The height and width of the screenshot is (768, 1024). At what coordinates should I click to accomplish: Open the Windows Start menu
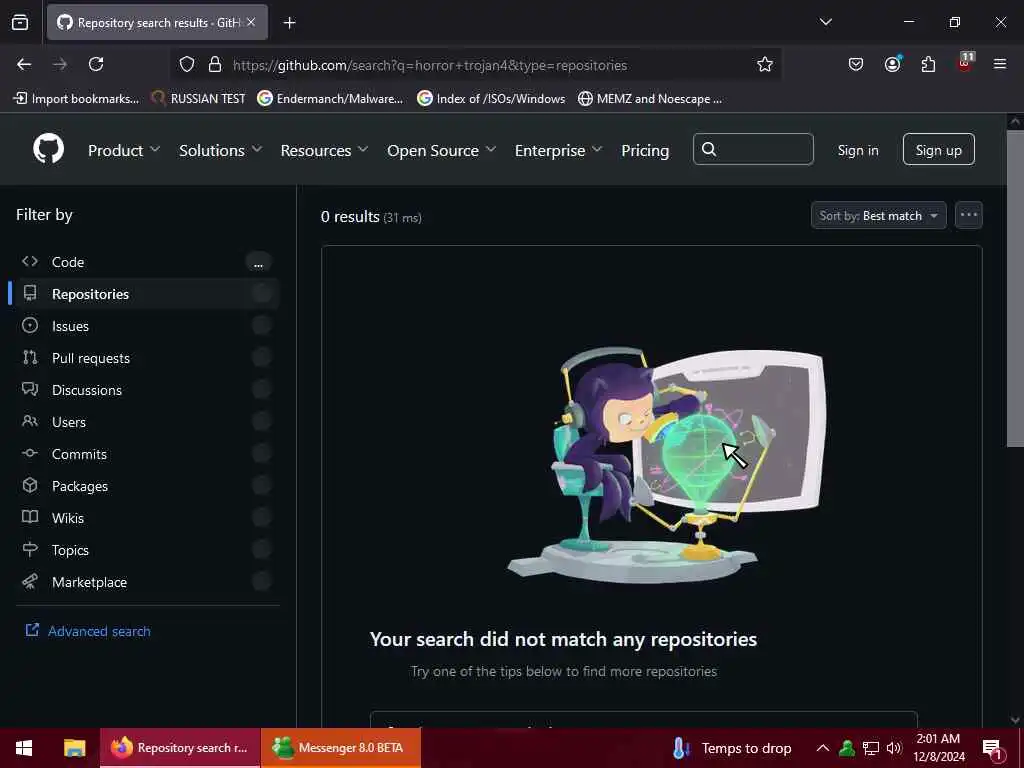(24, 748)
